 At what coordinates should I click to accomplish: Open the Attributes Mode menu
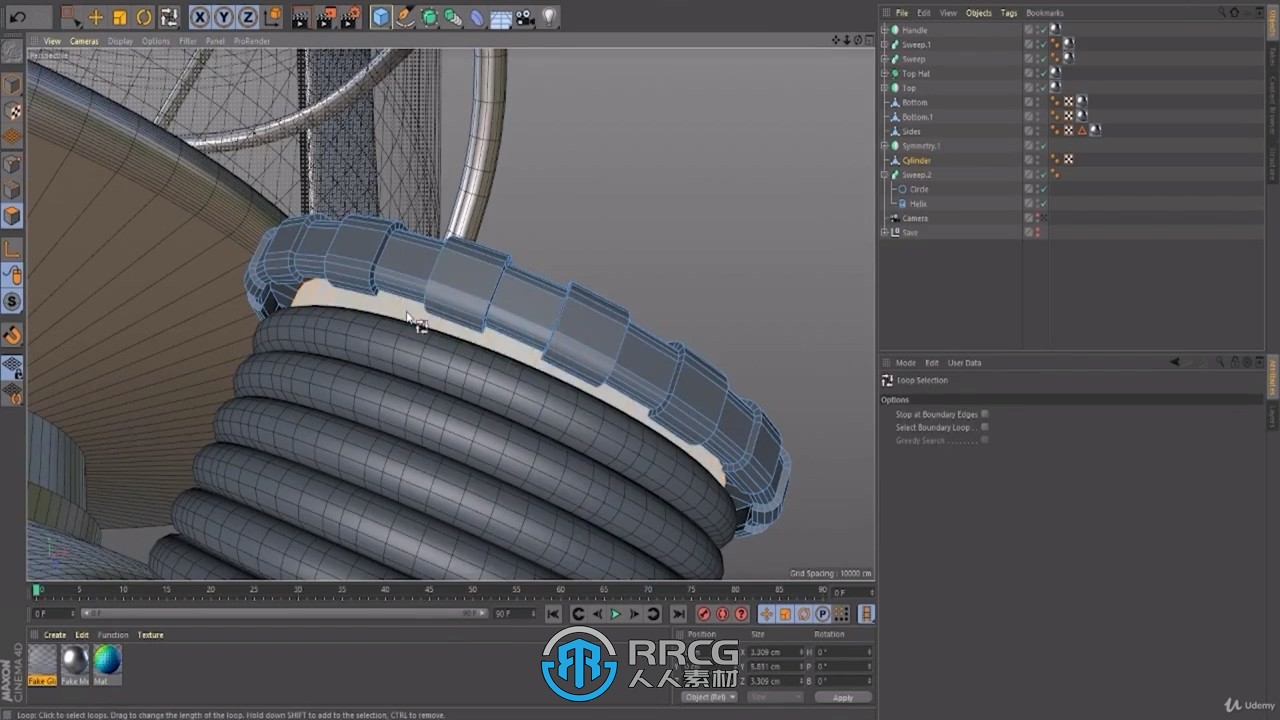coord(905,363)
